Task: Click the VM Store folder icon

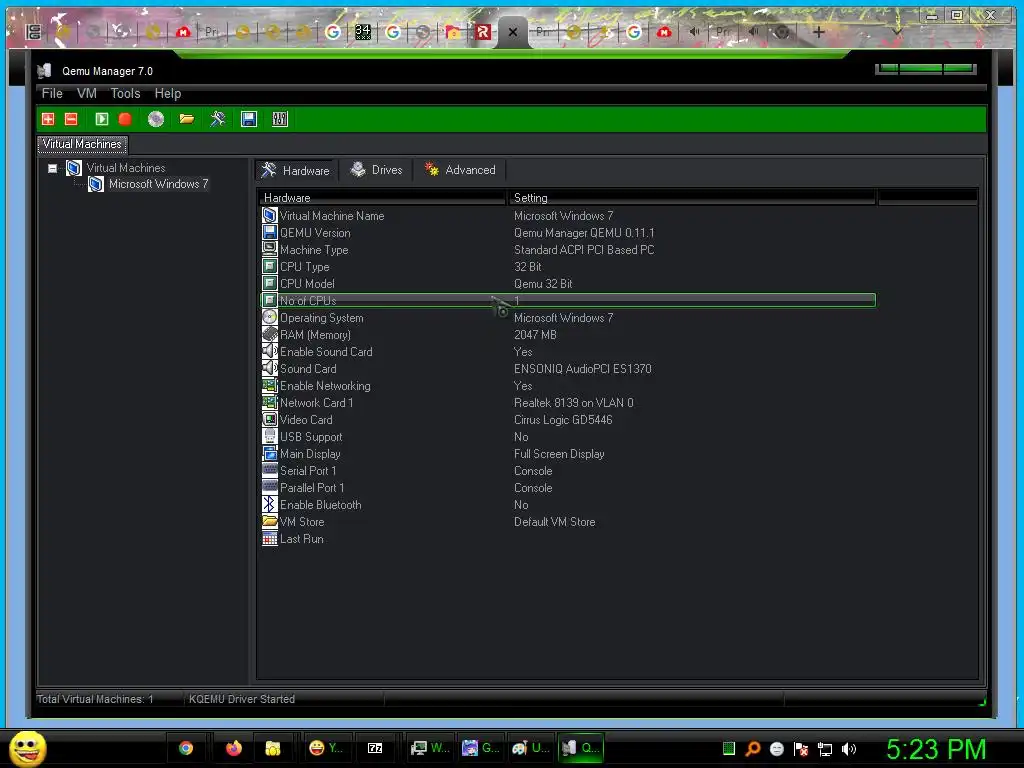Action: (270, 521)
